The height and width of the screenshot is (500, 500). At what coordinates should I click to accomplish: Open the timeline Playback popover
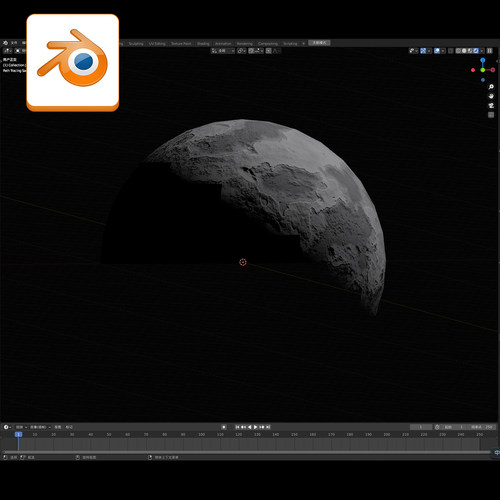tap(22, 427)
